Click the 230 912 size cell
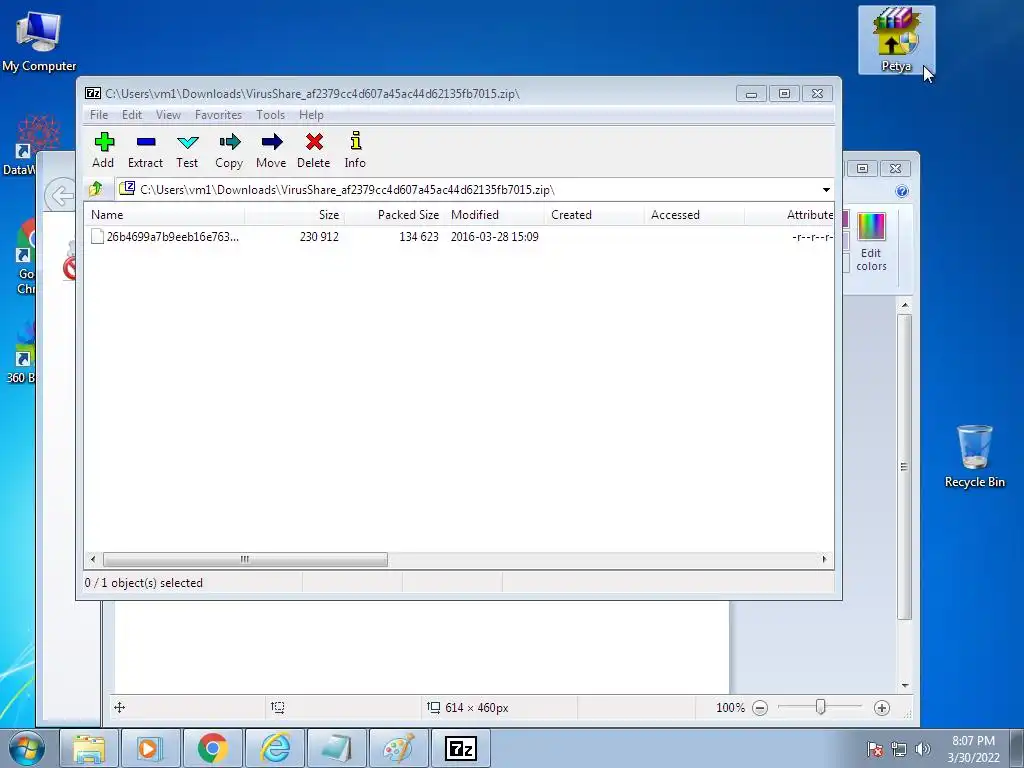 (x=319, y=236)
